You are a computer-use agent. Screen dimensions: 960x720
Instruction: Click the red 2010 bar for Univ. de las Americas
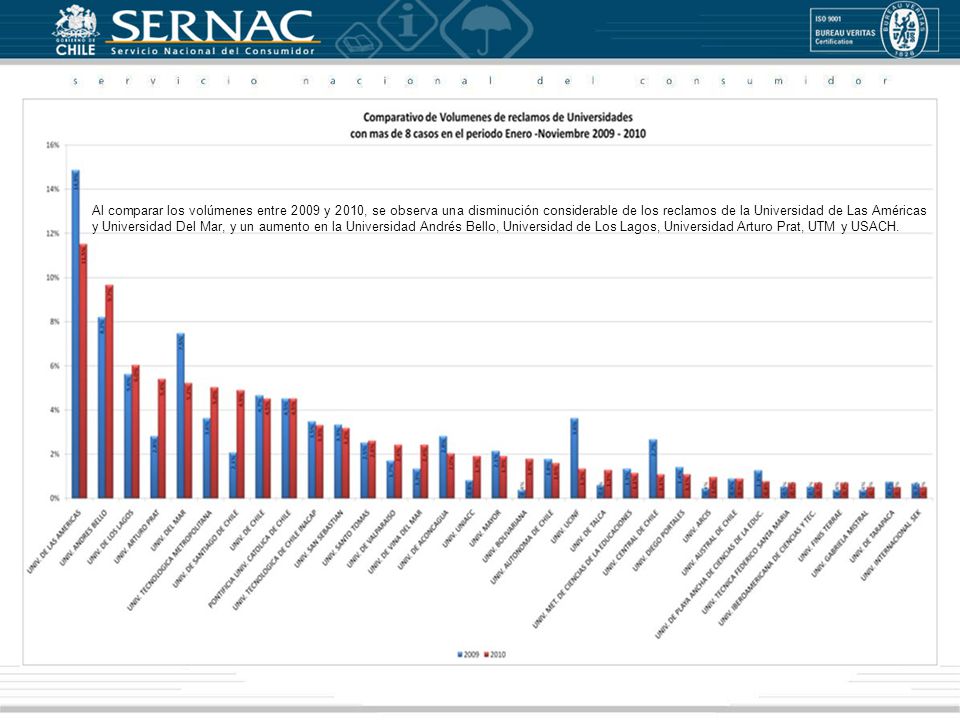pyautogui.click(x=83, y=371)
